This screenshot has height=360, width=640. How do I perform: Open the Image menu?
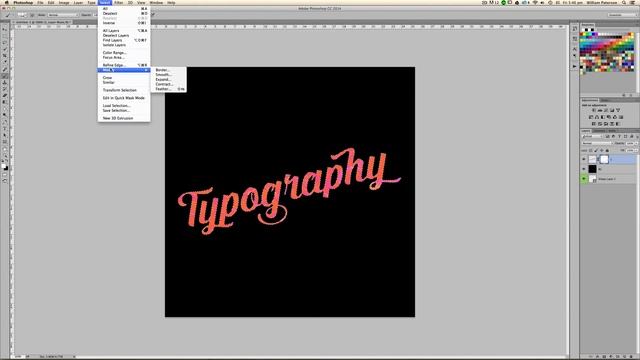(64, 2)
